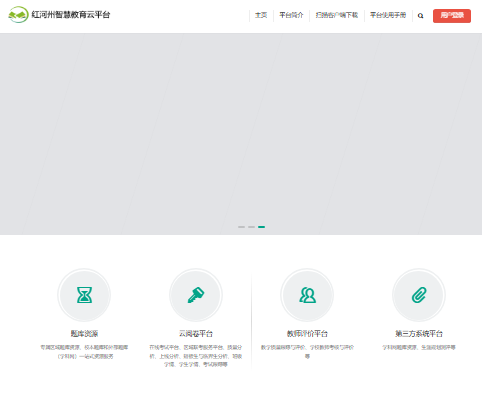
Task: Click the description text under 题库资源
Action: [84, 352]
